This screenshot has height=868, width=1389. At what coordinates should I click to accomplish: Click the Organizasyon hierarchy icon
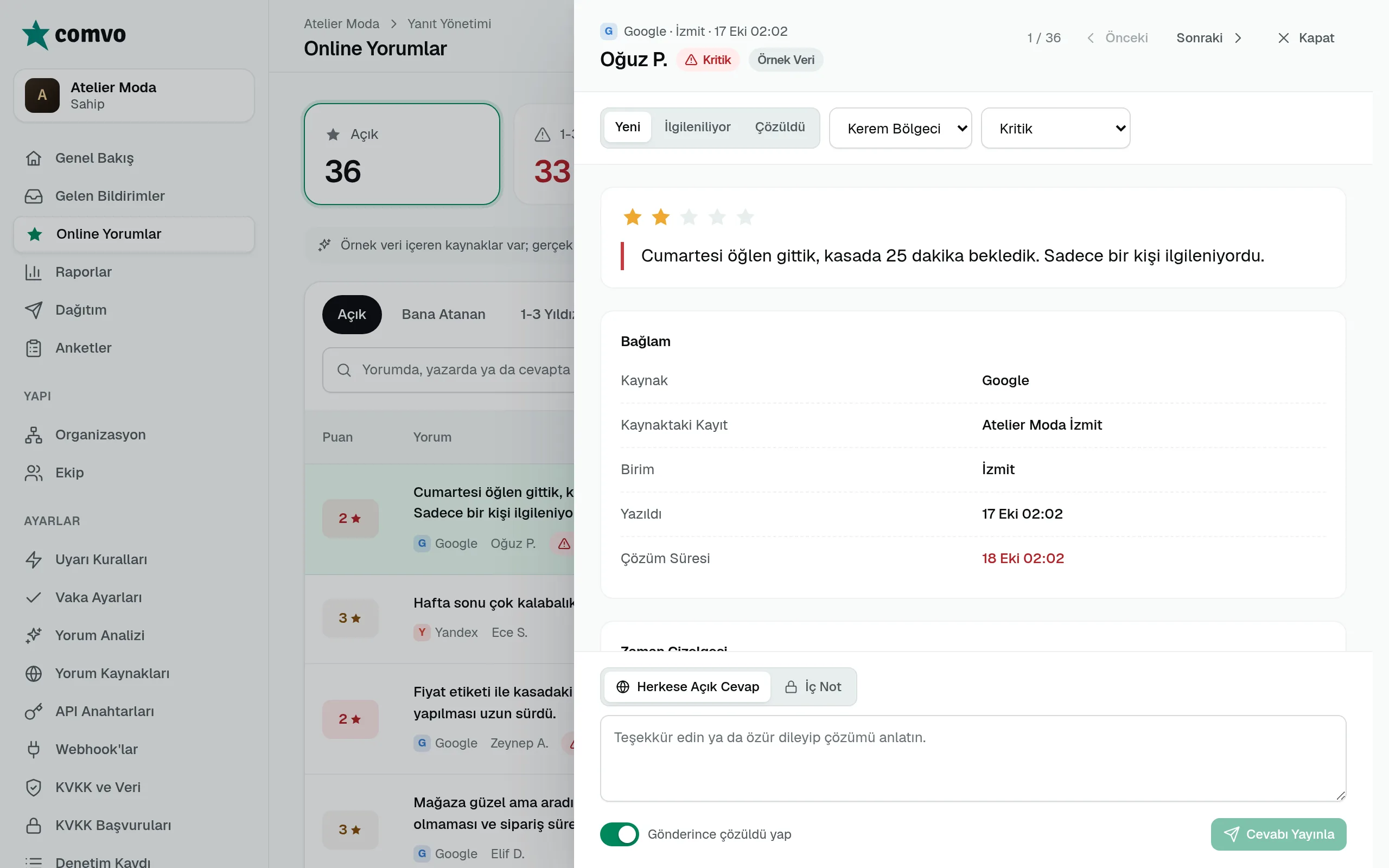point(34,435)
